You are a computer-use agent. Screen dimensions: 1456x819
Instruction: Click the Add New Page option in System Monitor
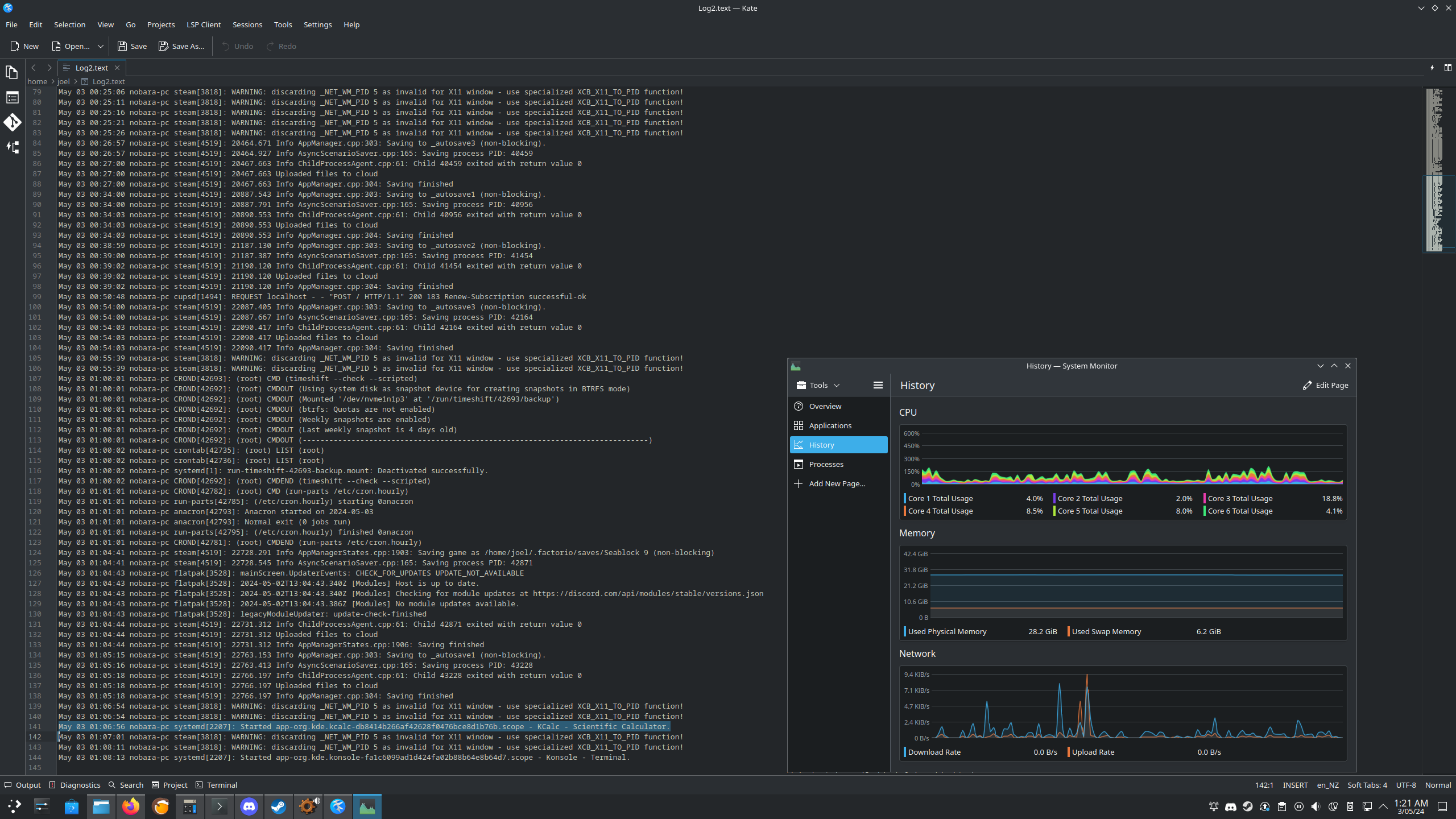pos(837,483)
